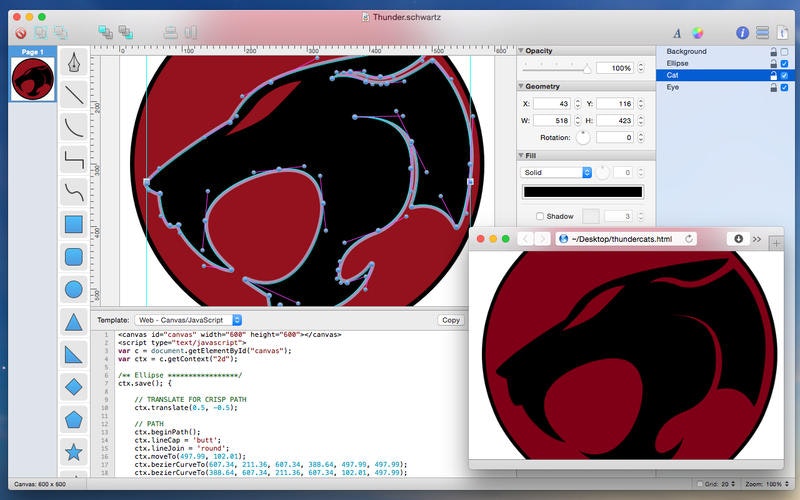Screen dimensions: 800x500
Task: Select the S-curve Bezier tool
Action: point(74,192)
